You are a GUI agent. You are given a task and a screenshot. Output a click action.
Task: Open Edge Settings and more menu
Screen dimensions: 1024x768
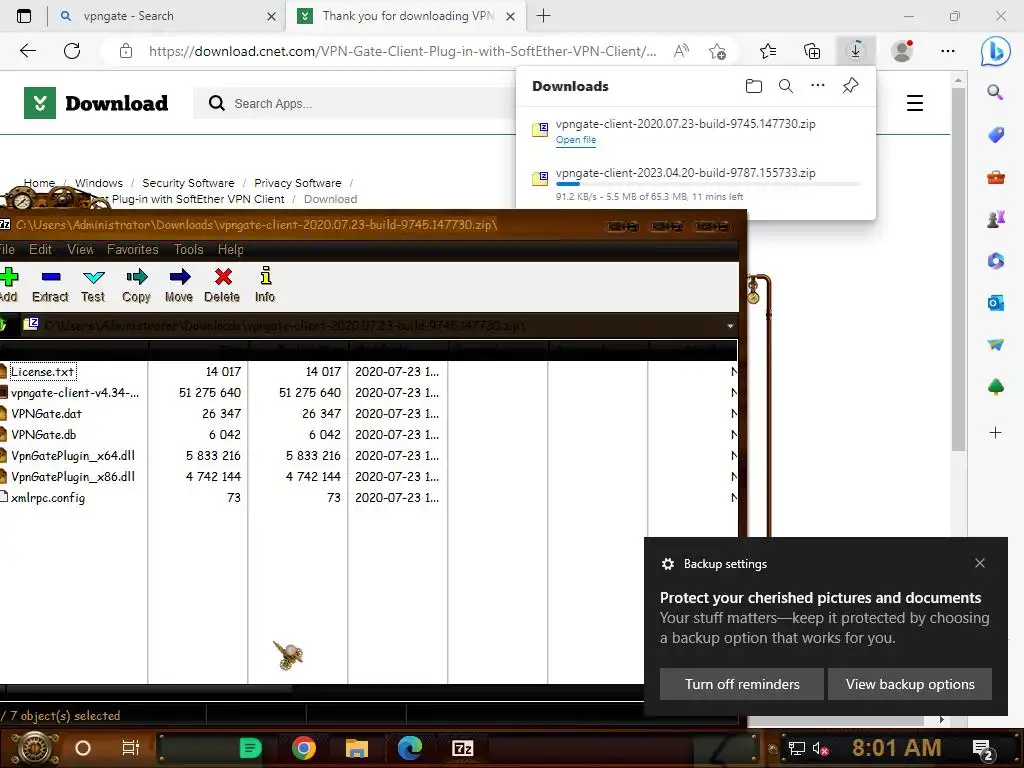[x=948, y=51]
